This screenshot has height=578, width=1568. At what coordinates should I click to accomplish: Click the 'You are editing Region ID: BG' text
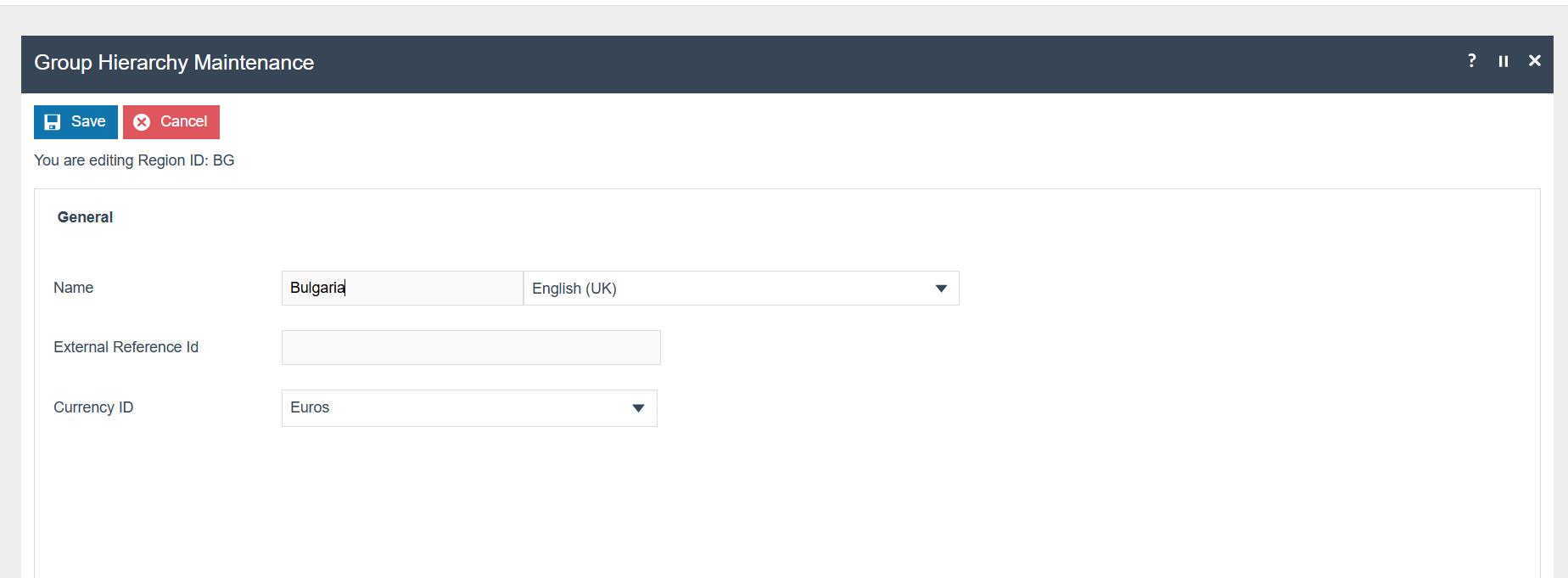(x=134, y=160)
